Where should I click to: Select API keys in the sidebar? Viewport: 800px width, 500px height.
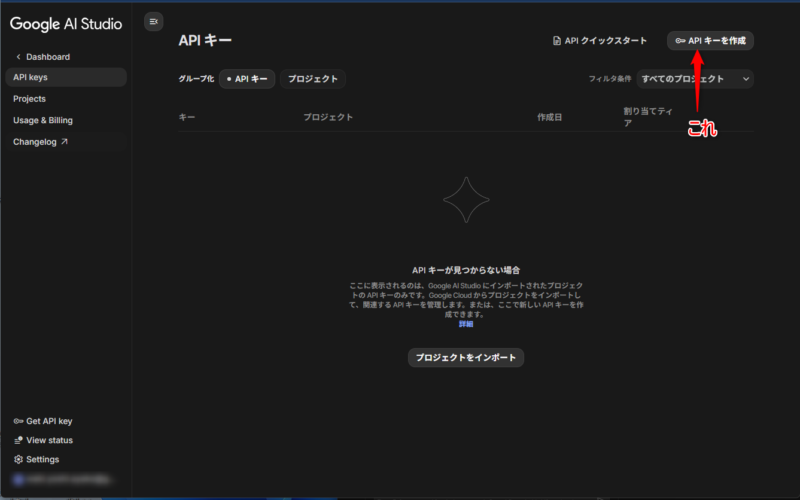coord(30,77)
